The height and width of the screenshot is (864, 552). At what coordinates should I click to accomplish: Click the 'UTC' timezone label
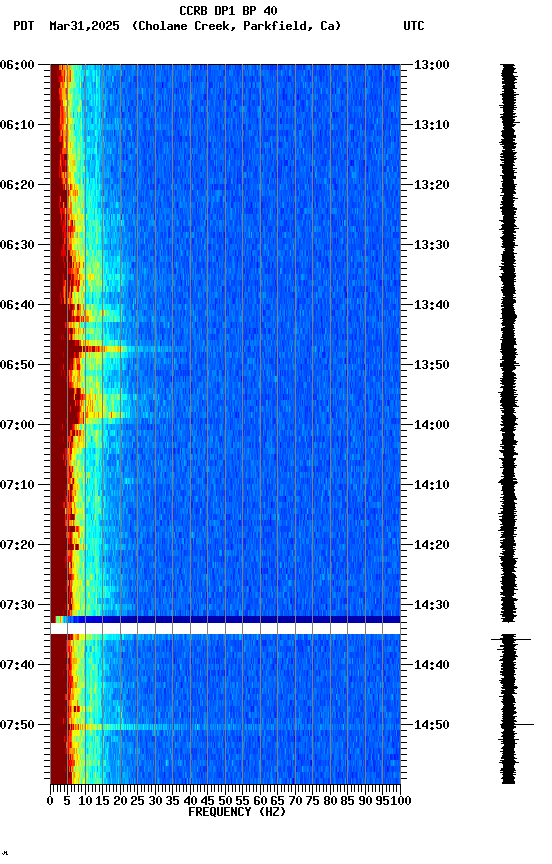pos(414,26)
